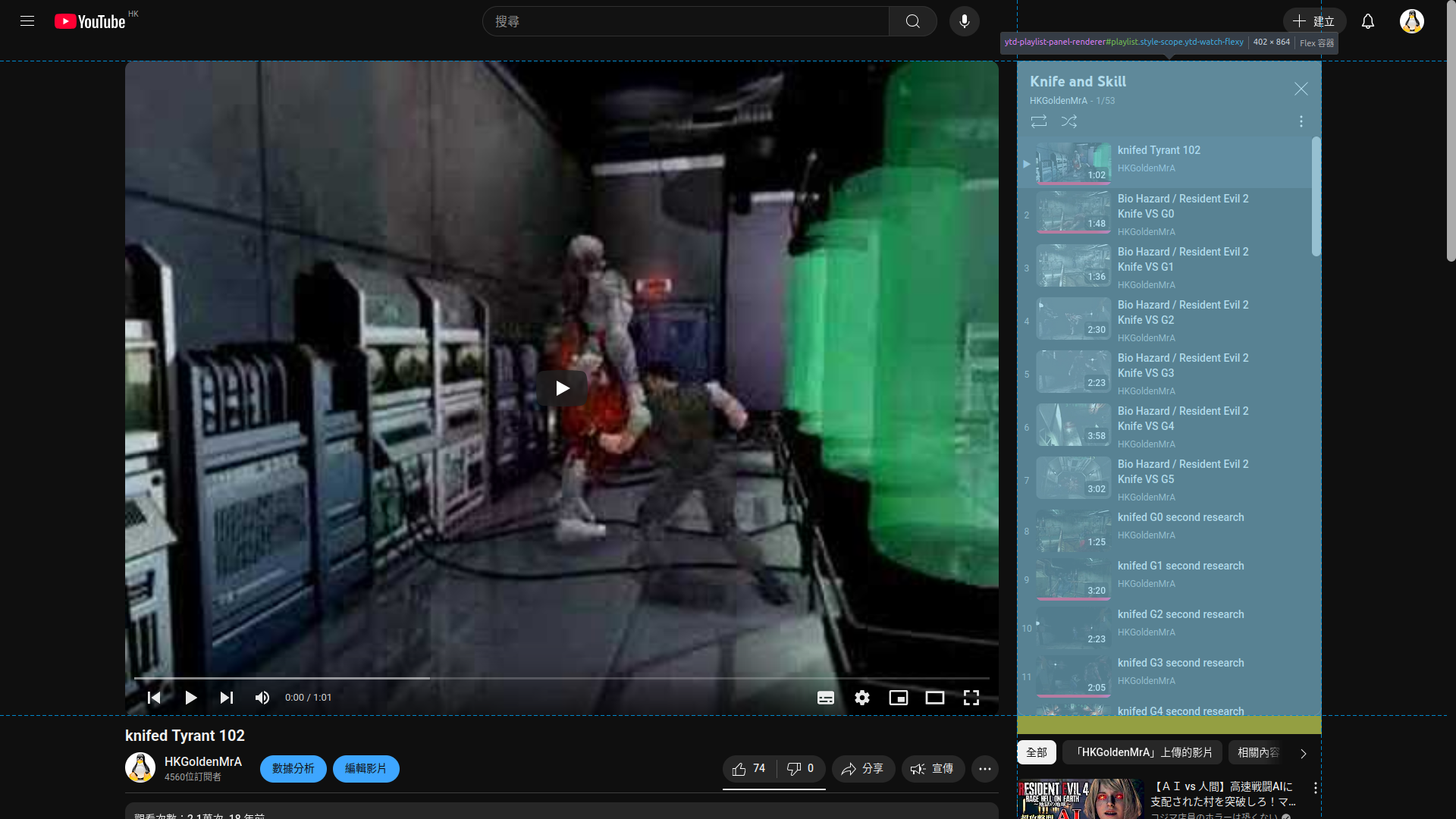Focus the search (搜尋) input field
The height and width of the screenshot is (819, 1456).
point(686,21)
